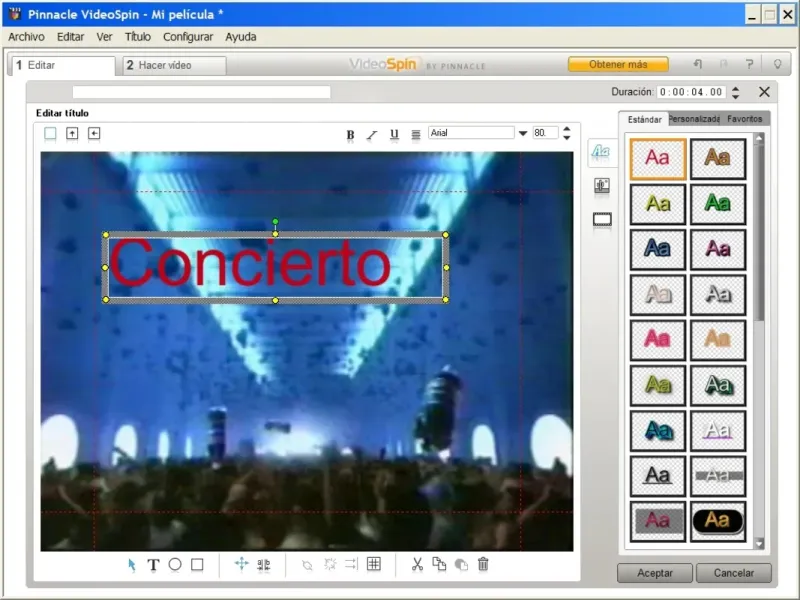Open the text alignment options
The height and width of the screenshot is (600, 800).
(x=416, y=134)
